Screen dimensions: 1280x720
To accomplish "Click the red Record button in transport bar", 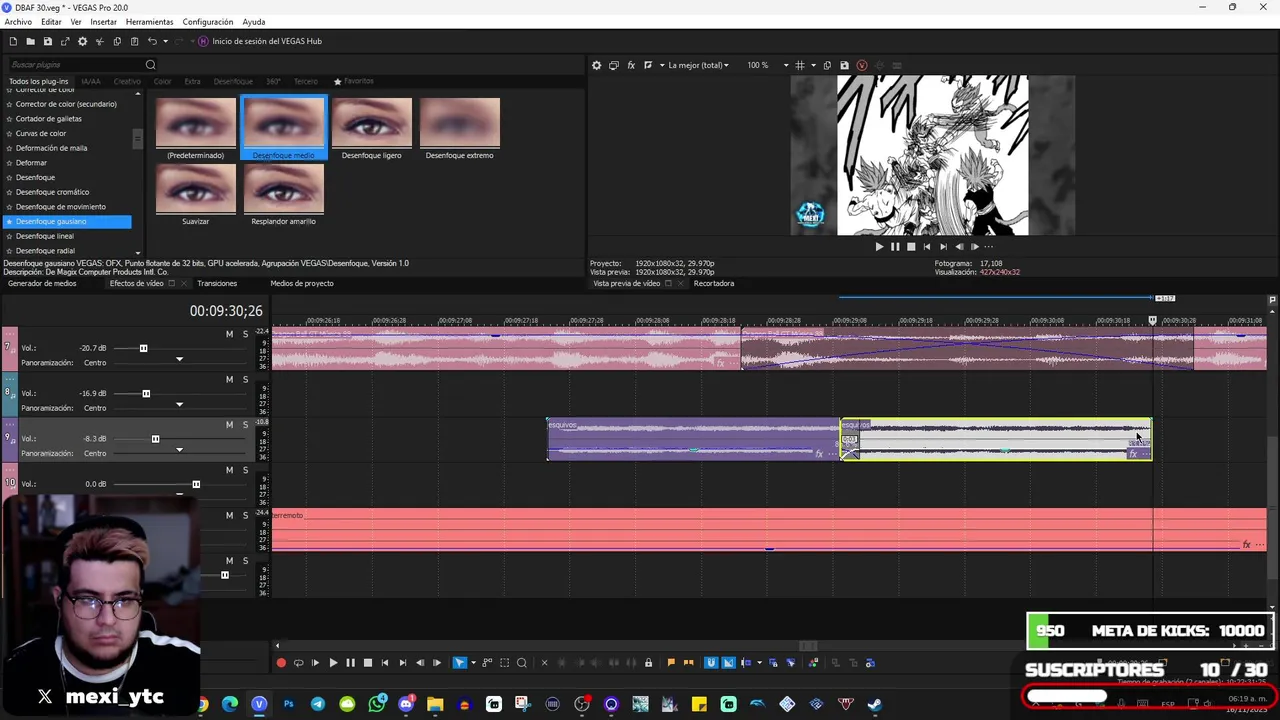I will (281, 662).
